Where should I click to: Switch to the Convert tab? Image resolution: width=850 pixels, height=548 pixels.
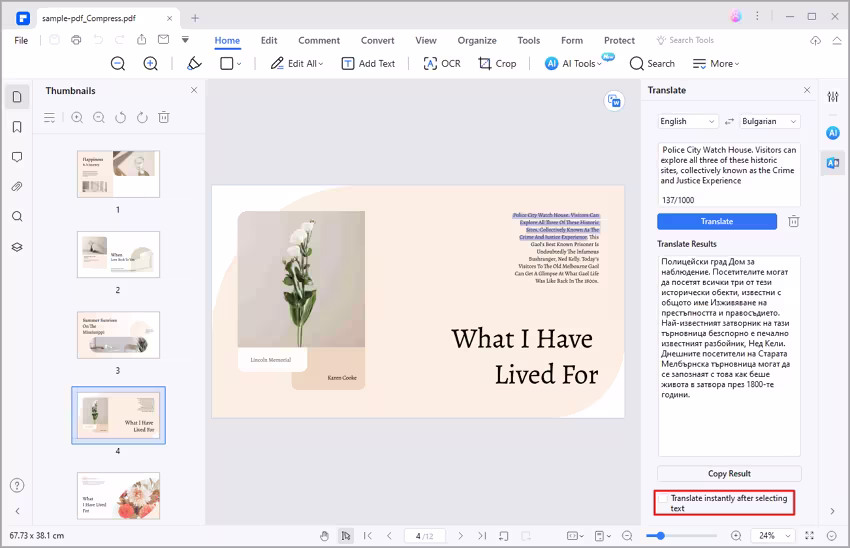[x=377, y=40]
